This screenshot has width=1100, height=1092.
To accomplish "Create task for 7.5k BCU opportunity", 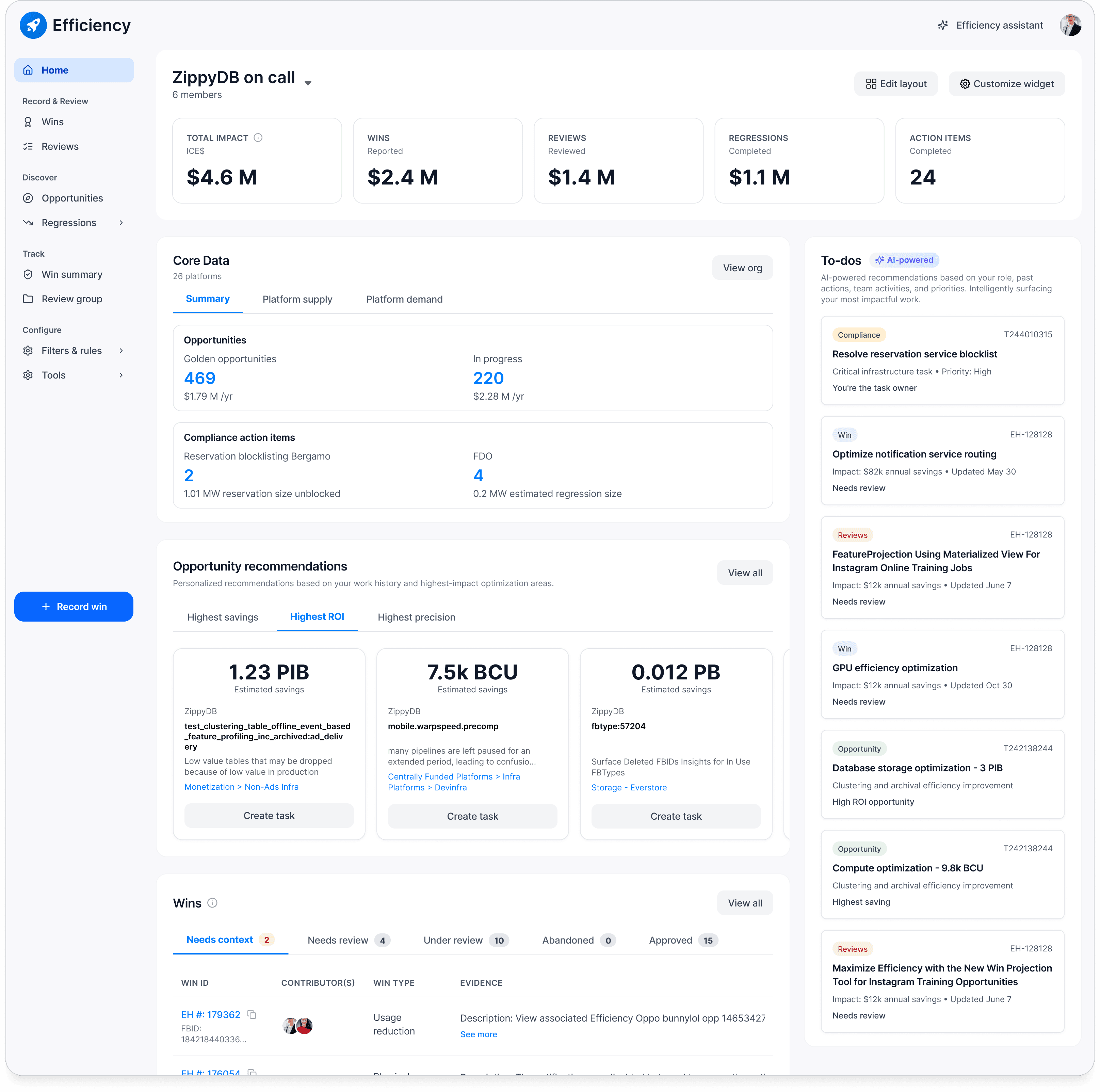I will tap(472, 816).
